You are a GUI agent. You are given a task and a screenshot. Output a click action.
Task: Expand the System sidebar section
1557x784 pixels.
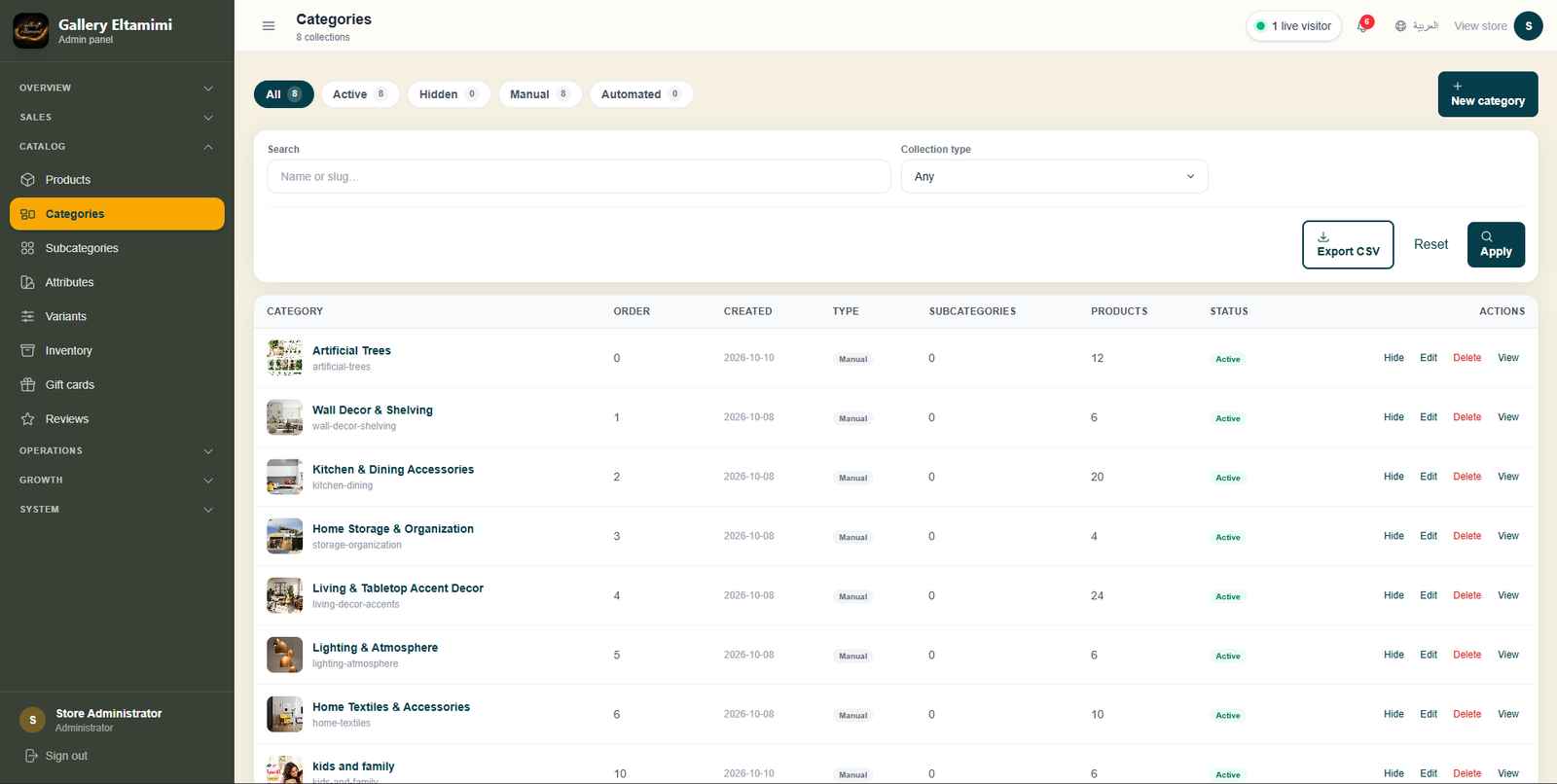pyautogui.click(x=117, y=509)
